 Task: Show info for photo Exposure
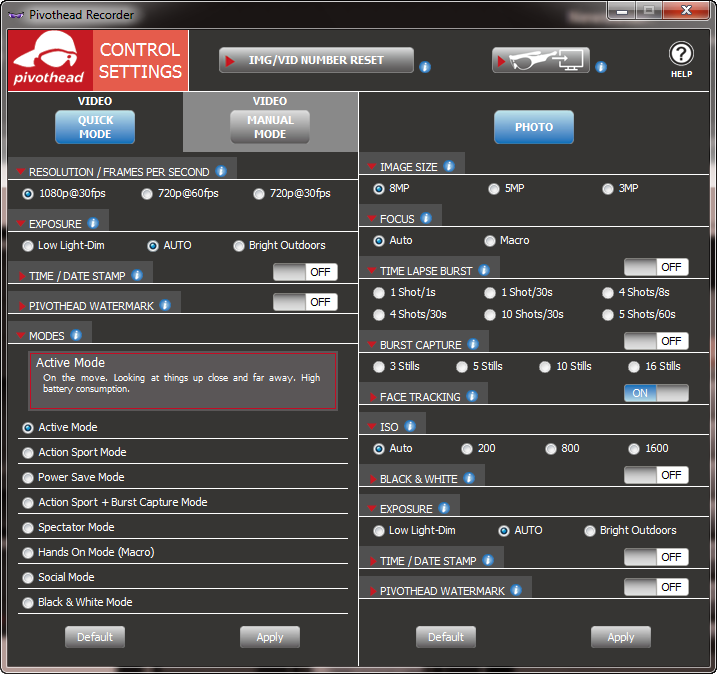coord(444,508)
